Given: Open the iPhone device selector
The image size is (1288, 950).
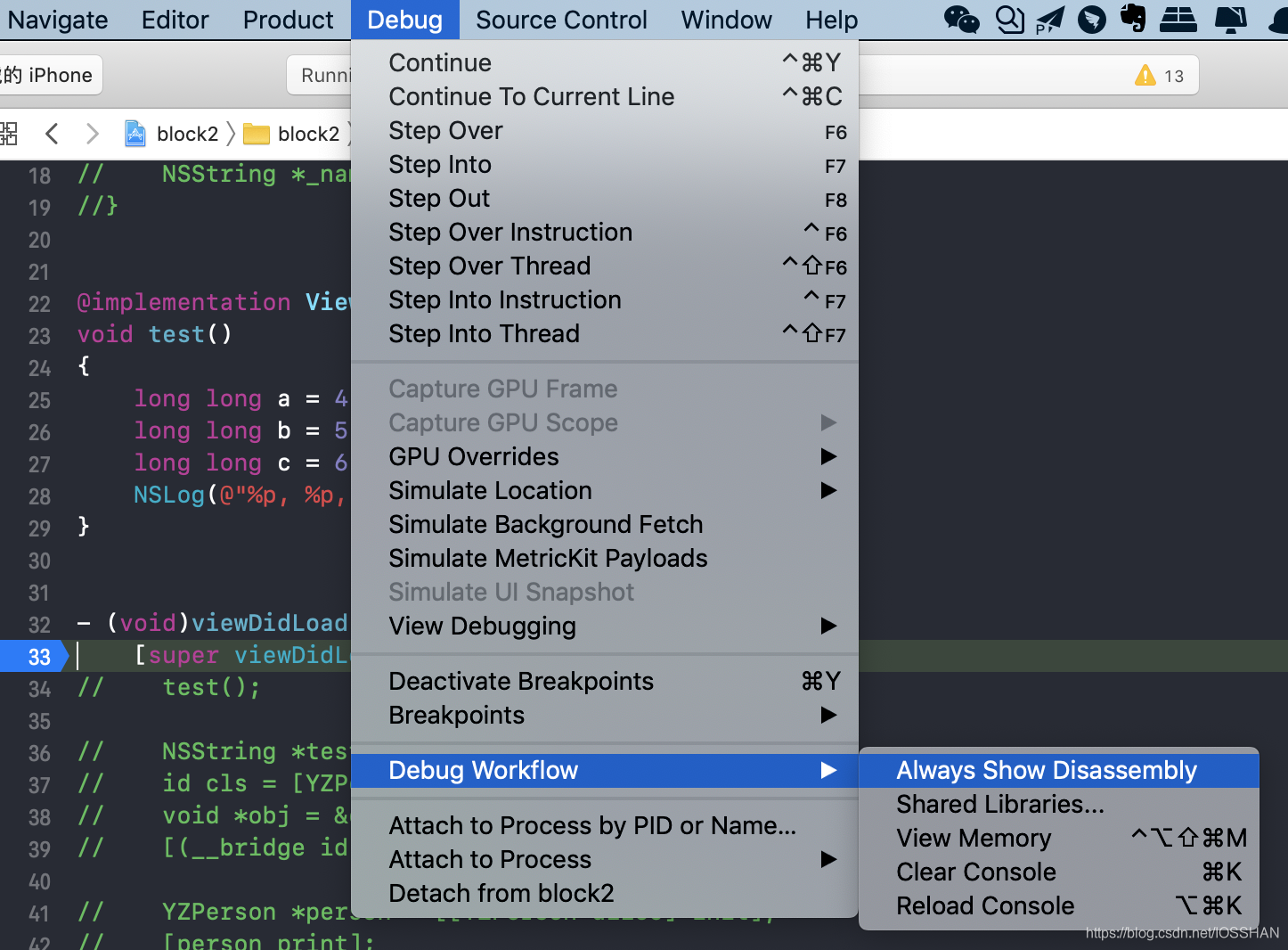Looking at the screenshot, I should pyautogui.click(x=50, y=75).
